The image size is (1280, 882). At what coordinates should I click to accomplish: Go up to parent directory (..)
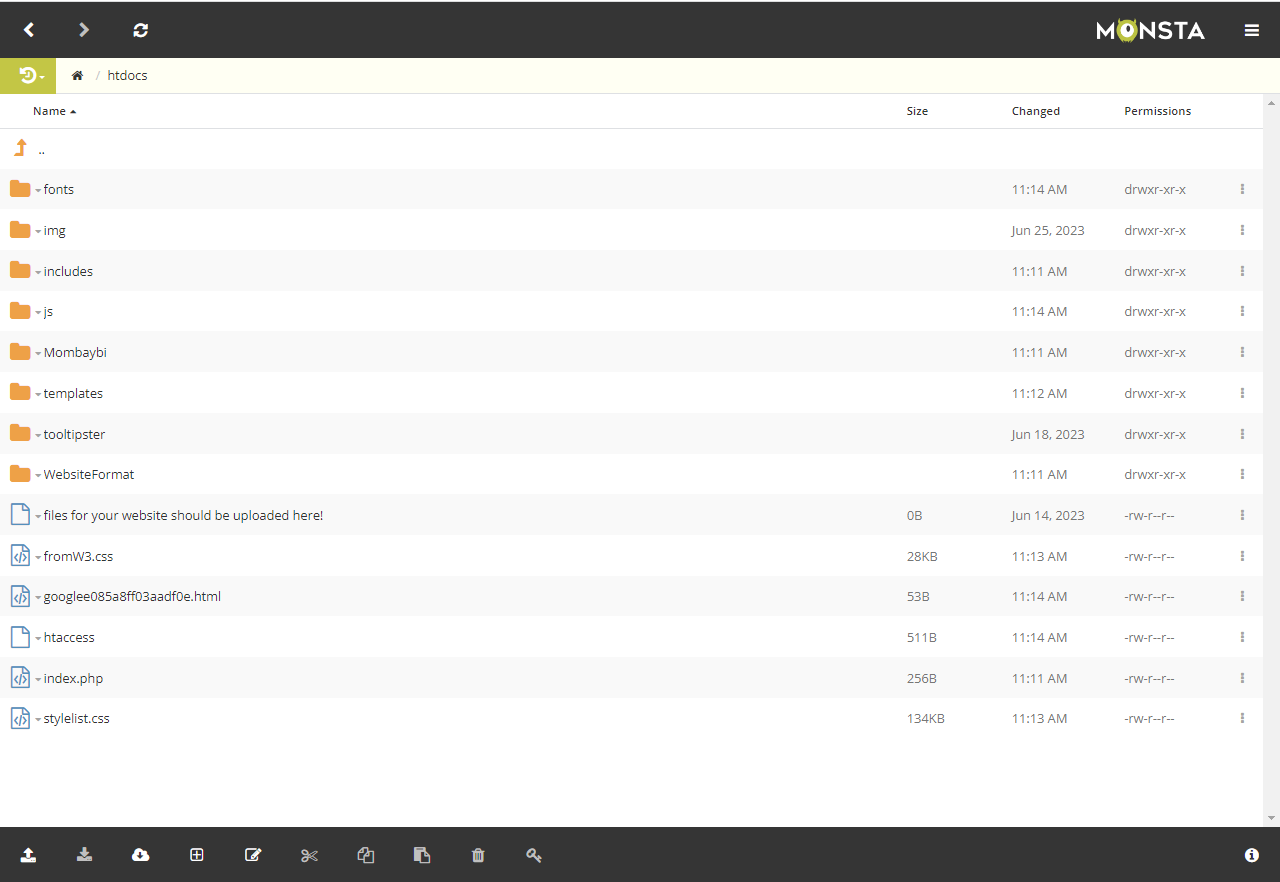(41, 150)
